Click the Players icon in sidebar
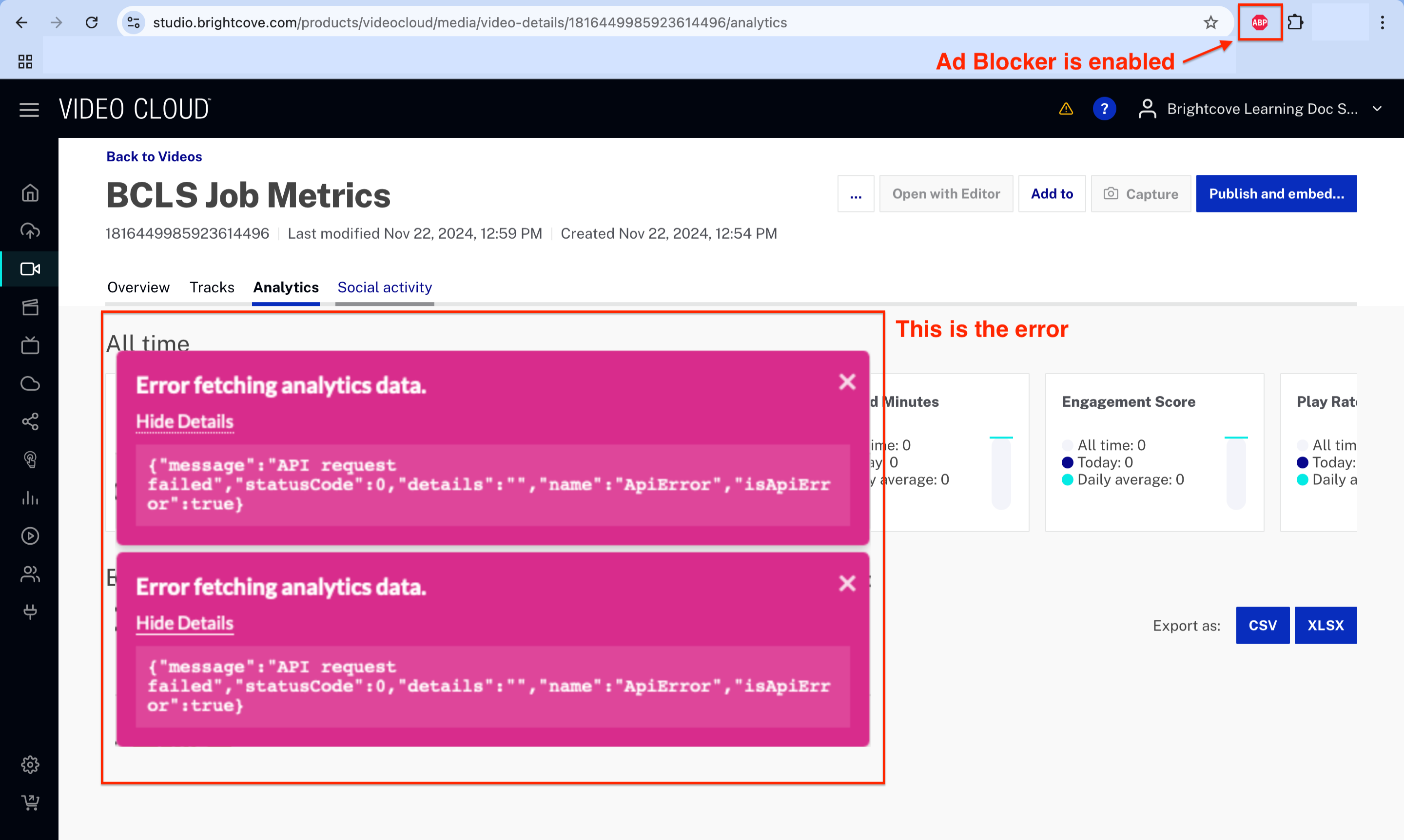 point(30,535)
